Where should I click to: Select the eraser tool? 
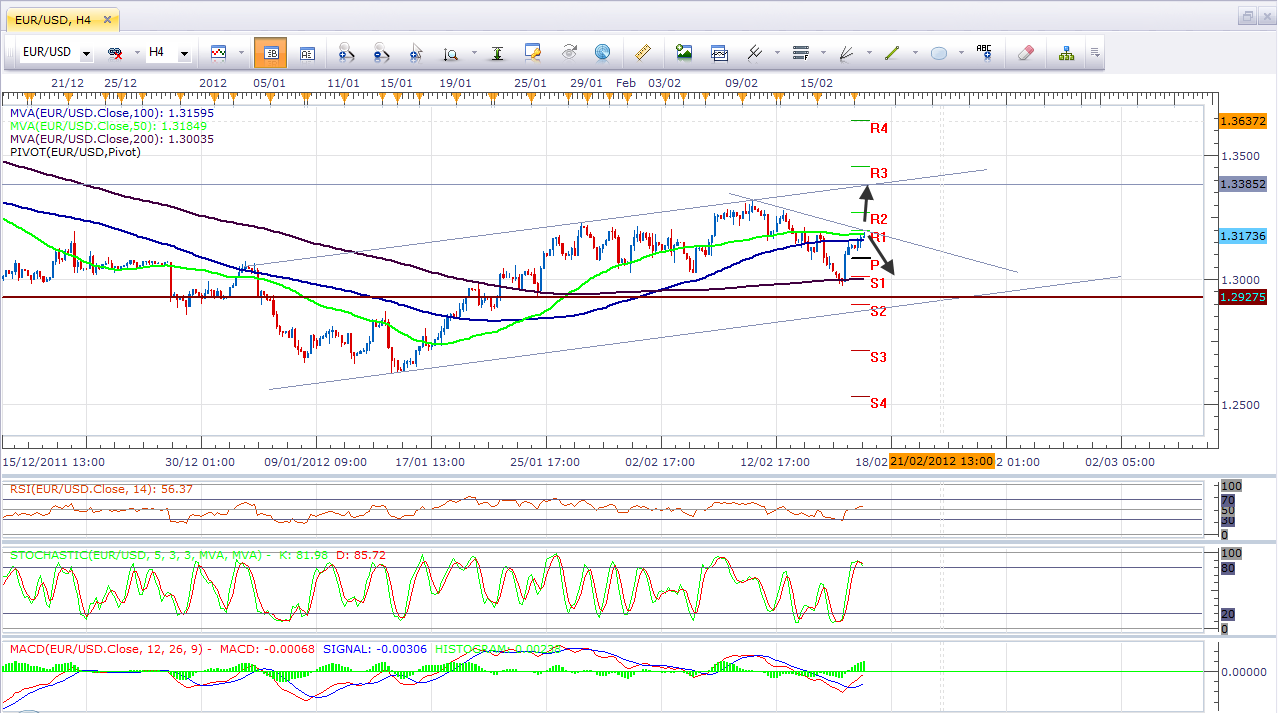(x=1025, y=53)
